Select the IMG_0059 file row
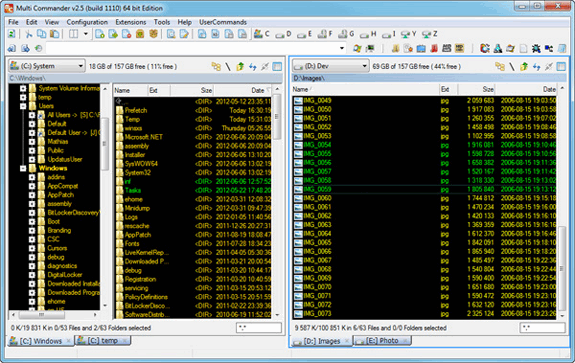575x363 pixels. (x=425, y=190)
